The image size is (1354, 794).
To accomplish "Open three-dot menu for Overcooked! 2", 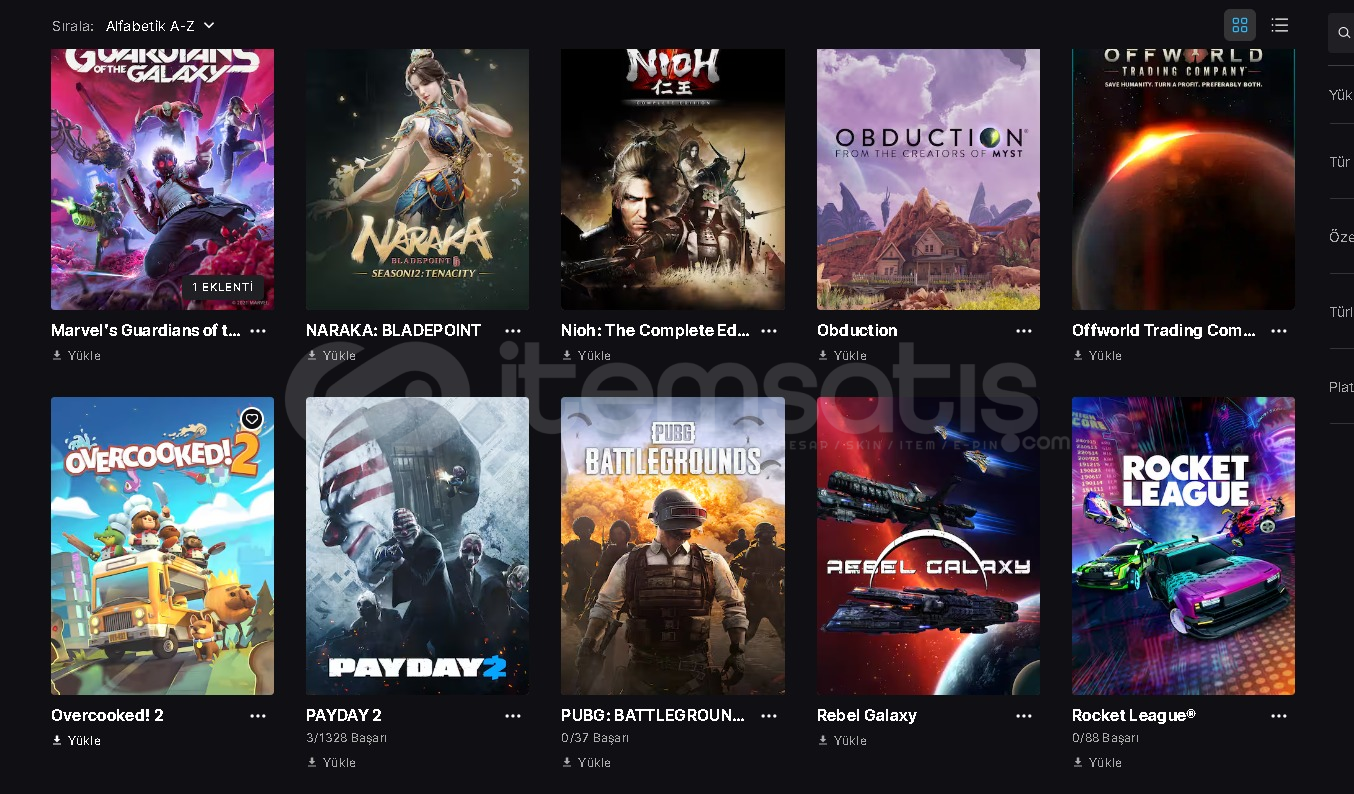I will (258, 716).
